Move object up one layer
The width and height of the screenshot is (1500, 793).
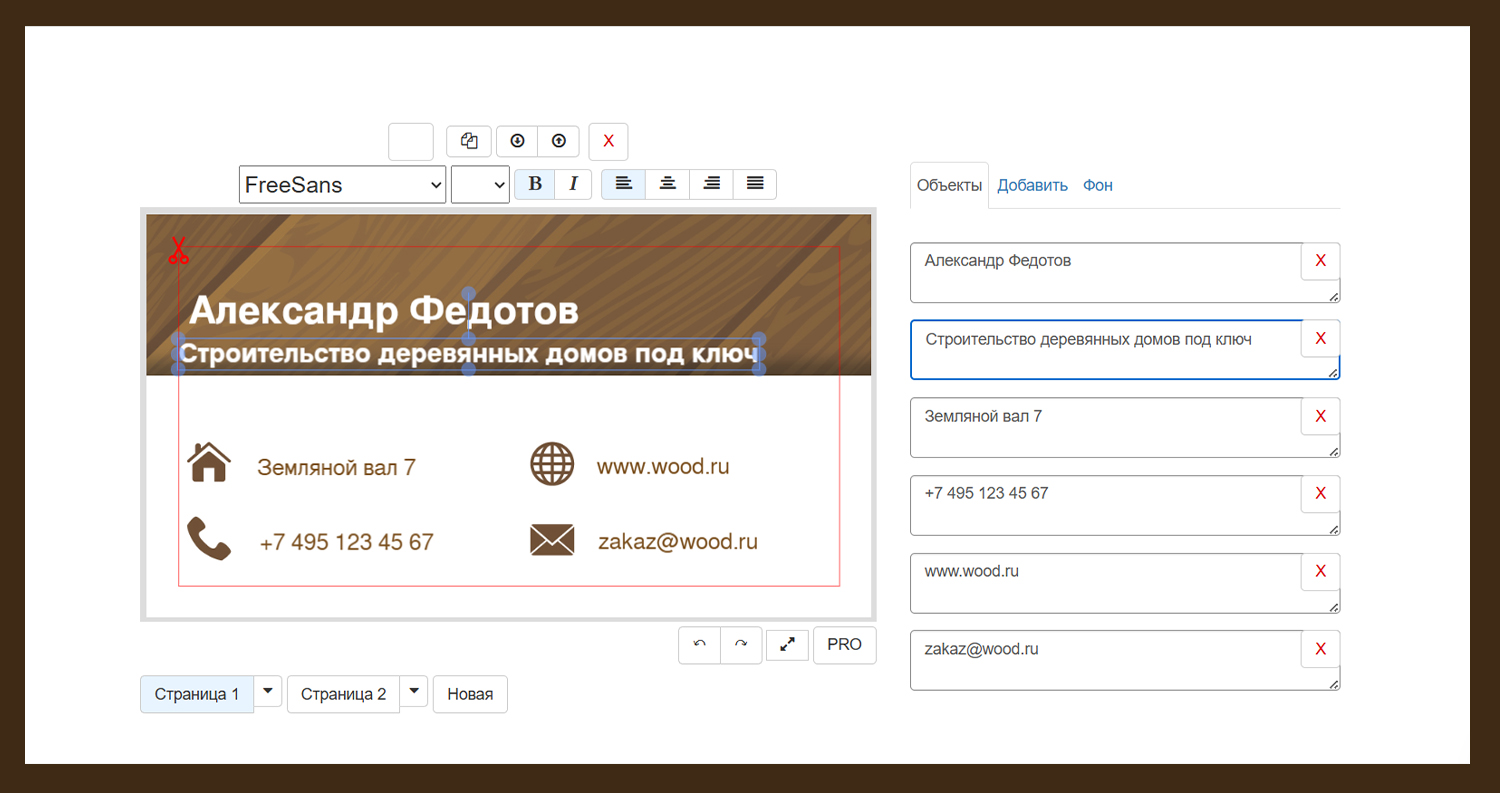pyautogui.click(x=559, y=141)
